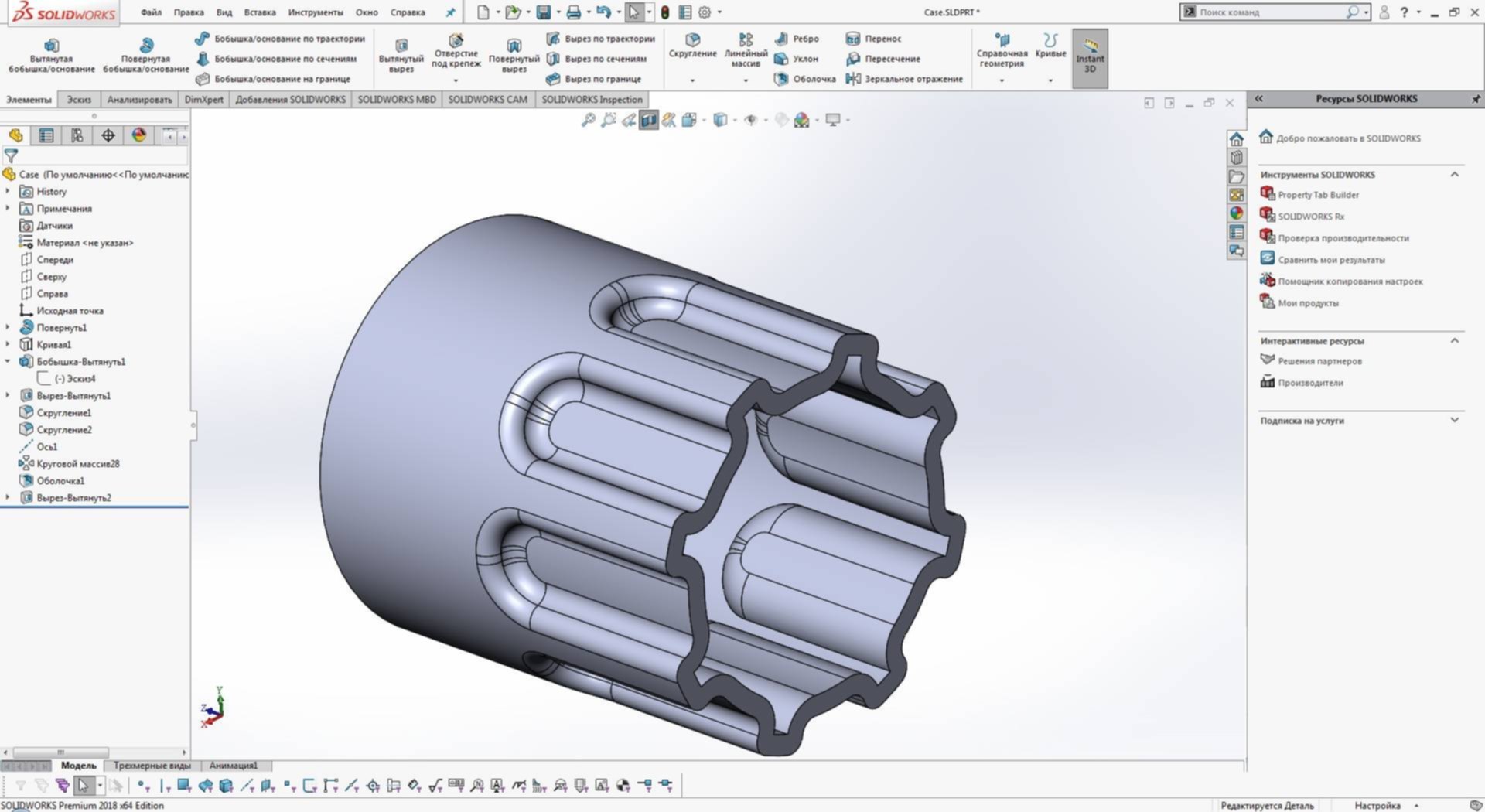The width and height of the screenshot is (1485, 812).
Task: Switch to the Эскиз tab
Action: (x=79, y=99)
